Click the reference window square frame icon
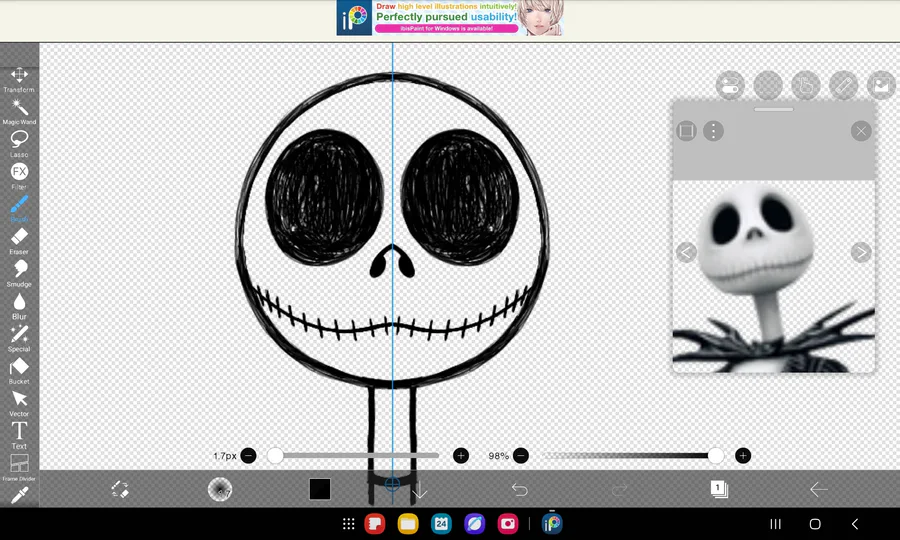The height and width of the screenshot is (540, 900). coord(686,131)
